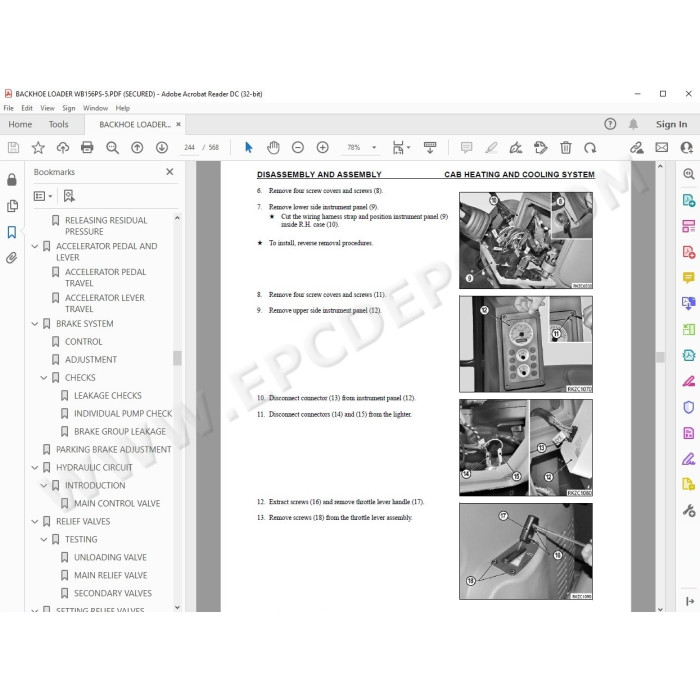
Task: Click the document vertical scrollbar thumb
Action: [660, 357]
